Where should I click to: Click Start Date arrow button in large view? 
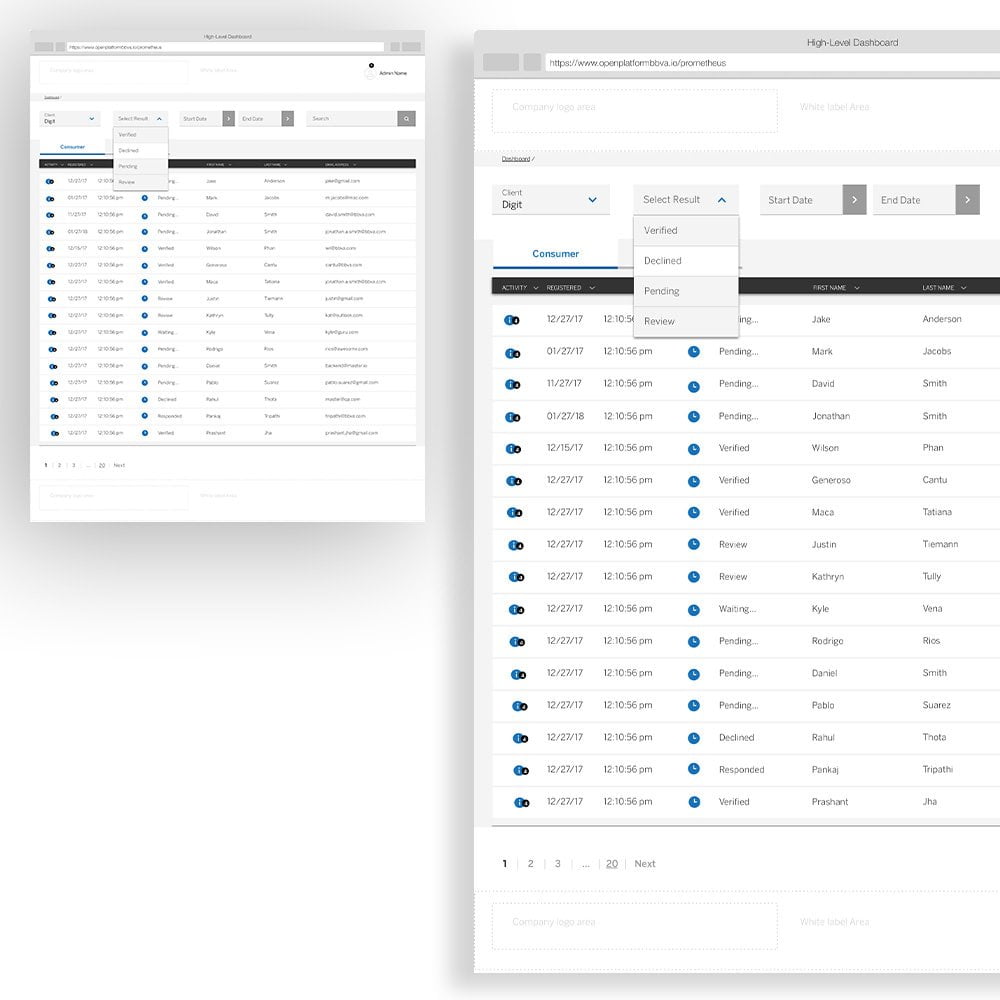coord(854,200)
